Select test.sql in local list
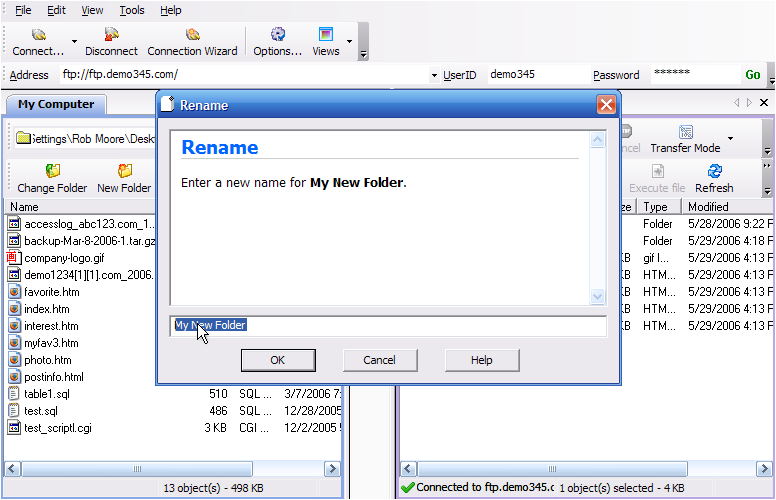Screen dimensions: 776x500 click(x=41, y=411)
